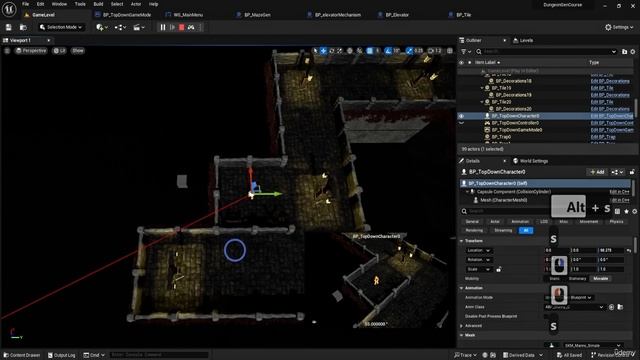Open the Cinematics clapperboard dropdown
The image size is (640, 360).
(x=139, y=27)
